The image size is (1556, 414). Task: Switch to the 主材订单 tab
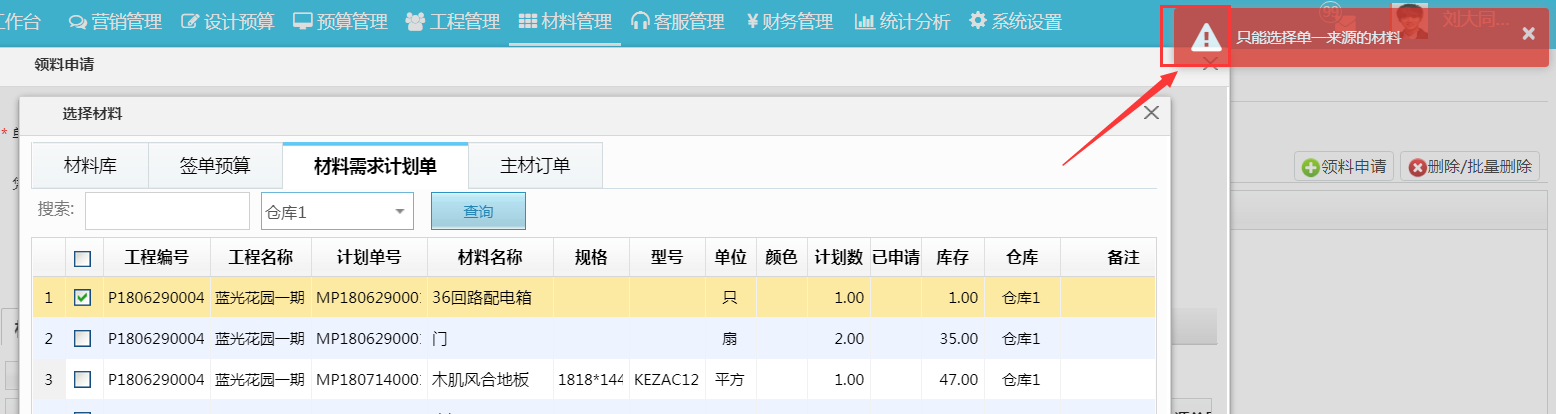pos(535,165)
